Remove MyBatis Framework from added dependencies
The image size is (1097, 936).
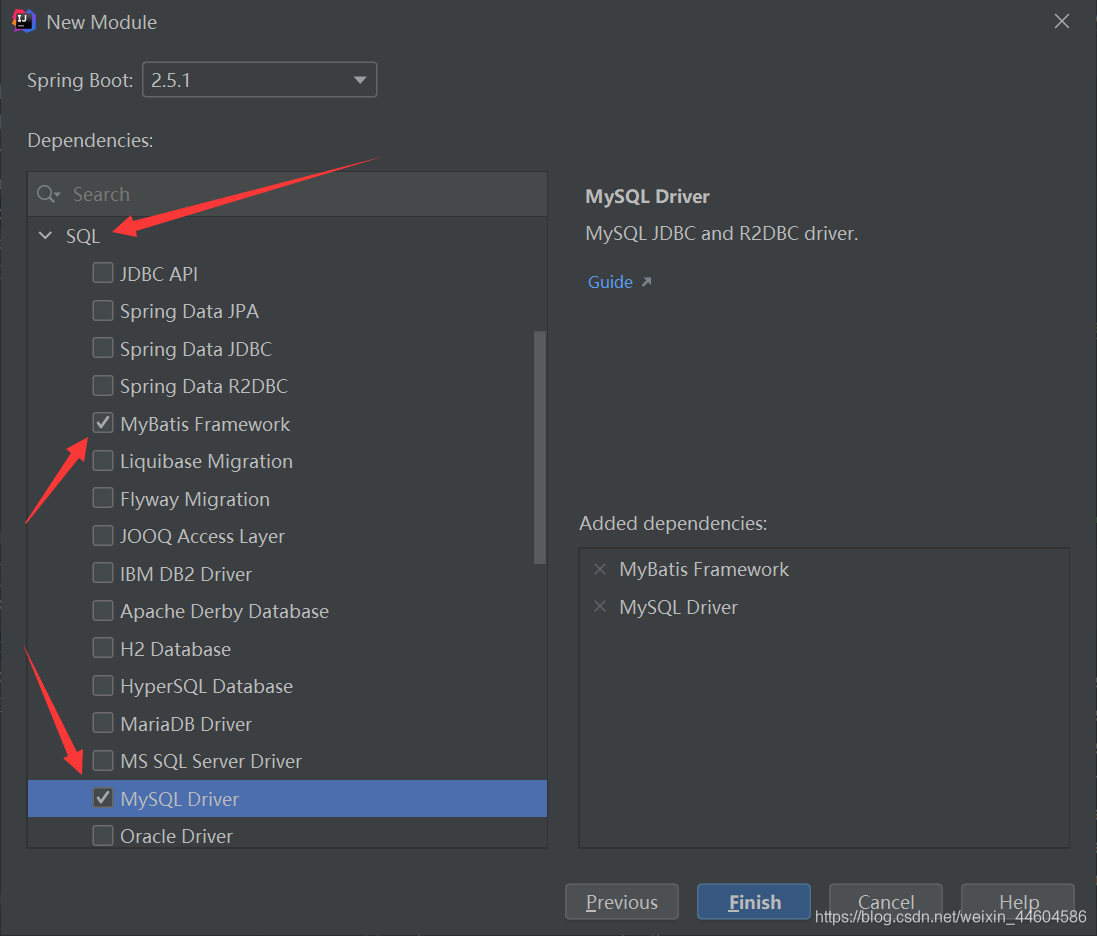tap(600, 569)
